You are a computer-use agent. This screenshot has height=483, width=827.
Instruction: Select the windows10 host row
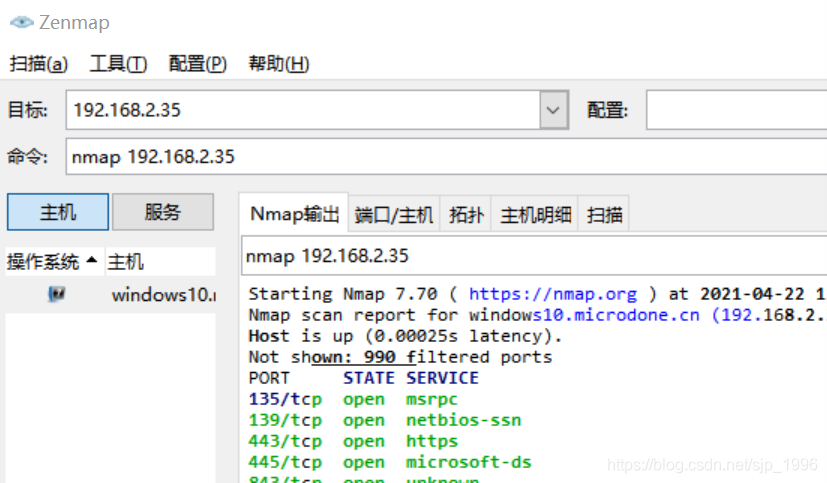(110, 294)
